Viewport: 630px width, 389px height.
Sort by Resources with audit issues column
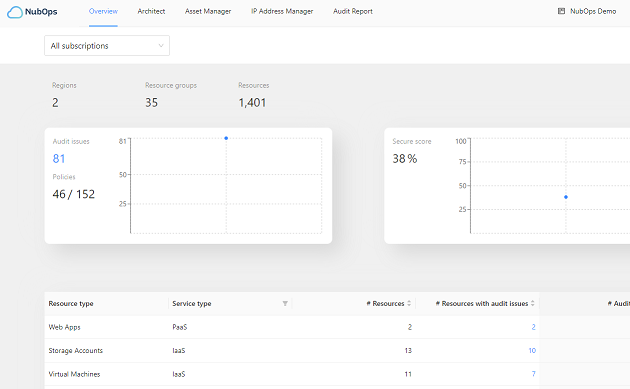click(532, 303)
